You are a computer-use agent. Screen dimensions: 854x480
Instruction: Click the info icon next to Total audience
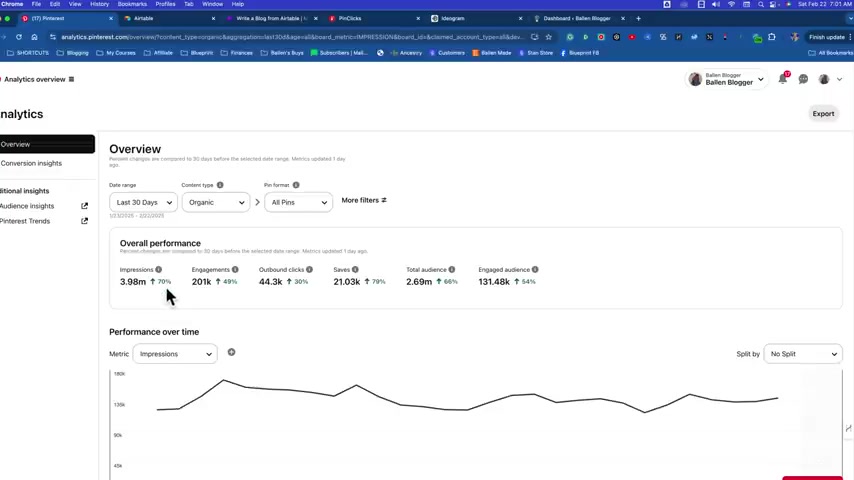click(452, 270)
